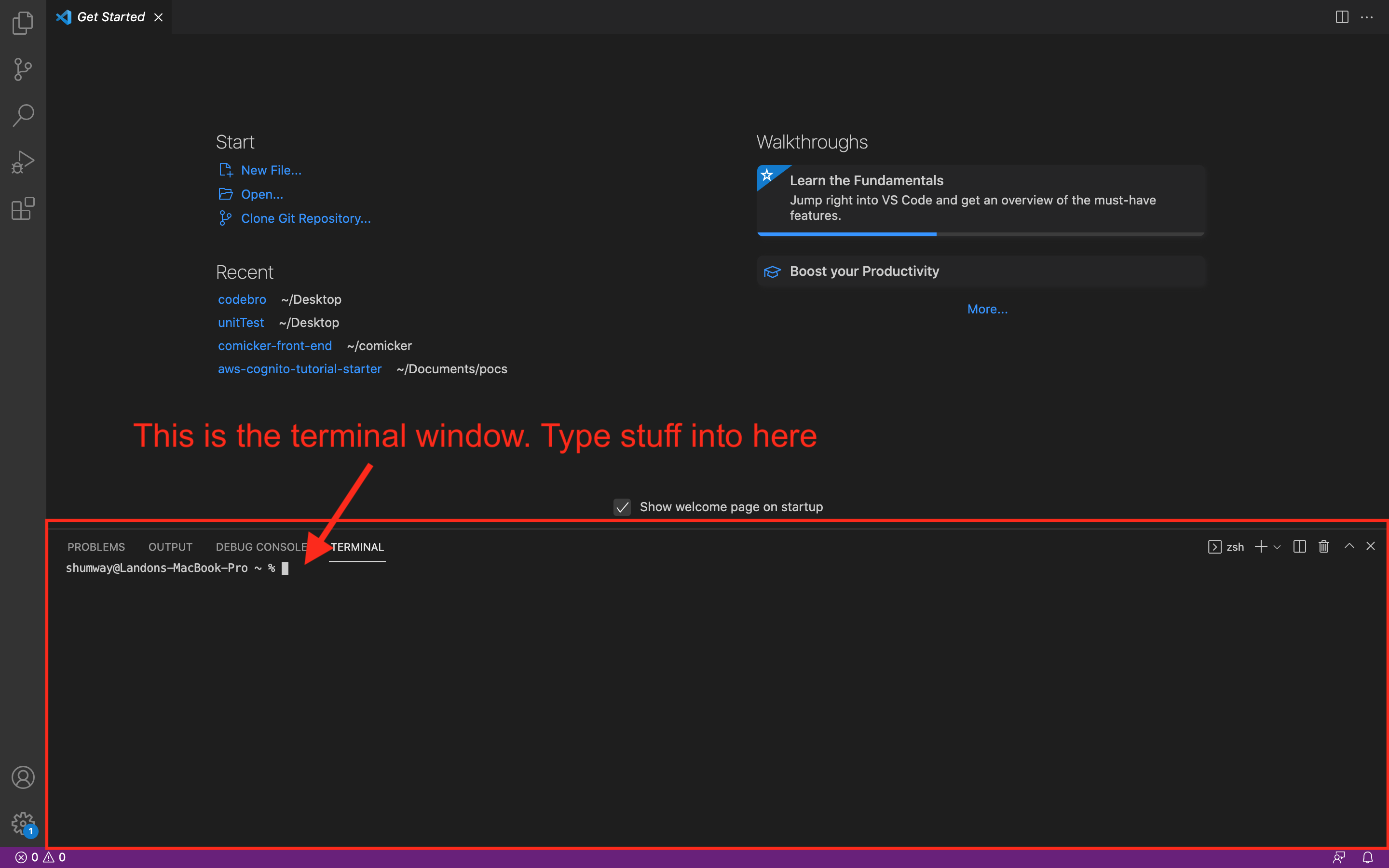Open Boost your Productivity walkthrough
The width and height of the screenshot is (1389, 868).
point(982,271)
